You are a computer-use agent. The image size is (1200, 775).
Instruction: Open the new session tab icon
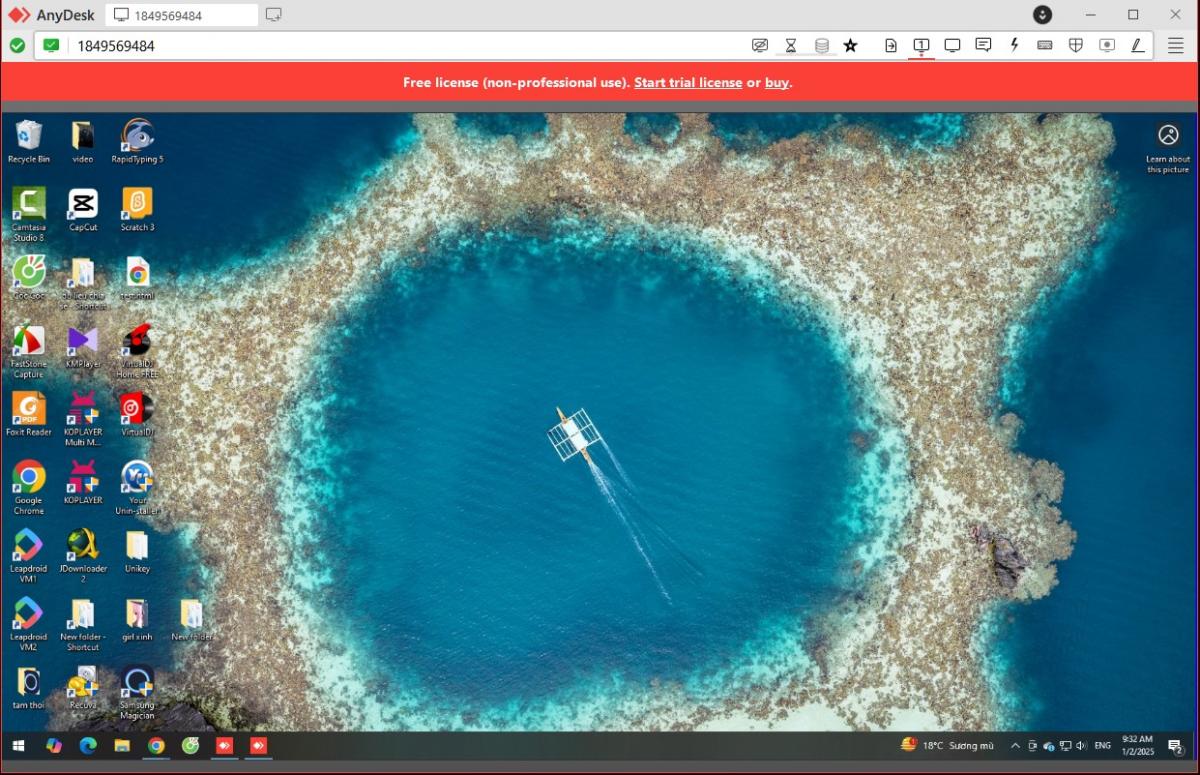tap(273, 15)
